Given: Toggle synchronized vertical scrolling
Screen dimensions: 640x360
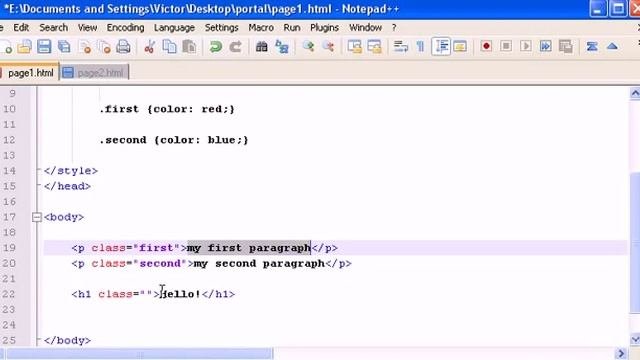Looking at the screenshot, I should point(354,47).
